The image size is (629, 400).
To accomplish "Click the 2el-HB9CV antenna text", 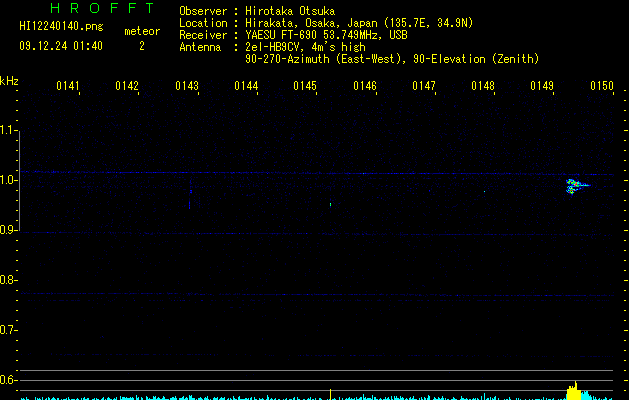I will 305,47.
